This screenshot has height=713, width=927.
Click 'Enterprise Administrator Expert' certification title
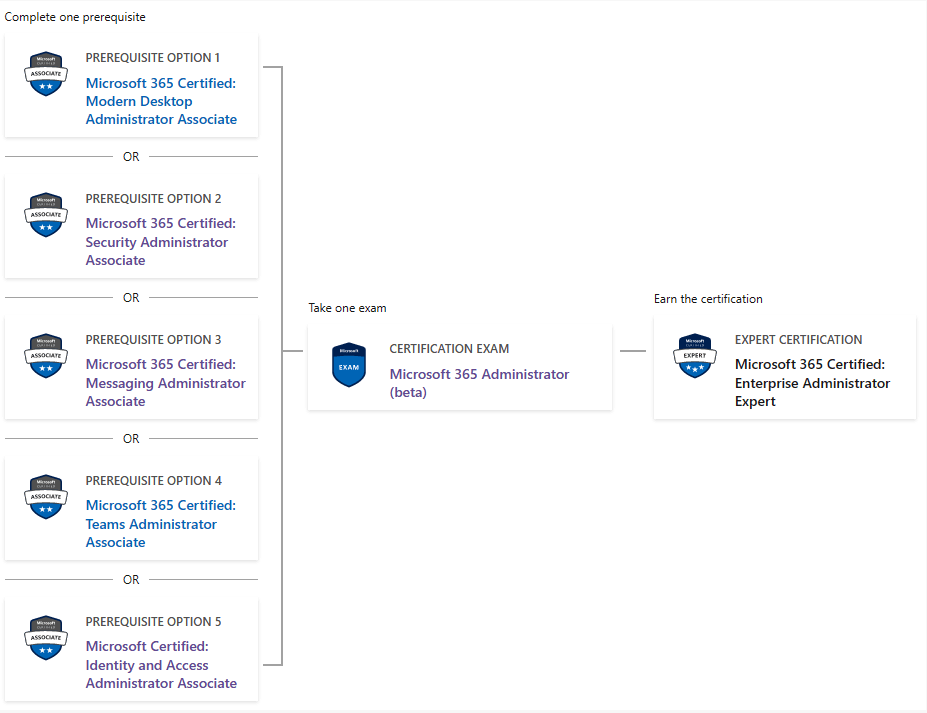pos(812,383)
